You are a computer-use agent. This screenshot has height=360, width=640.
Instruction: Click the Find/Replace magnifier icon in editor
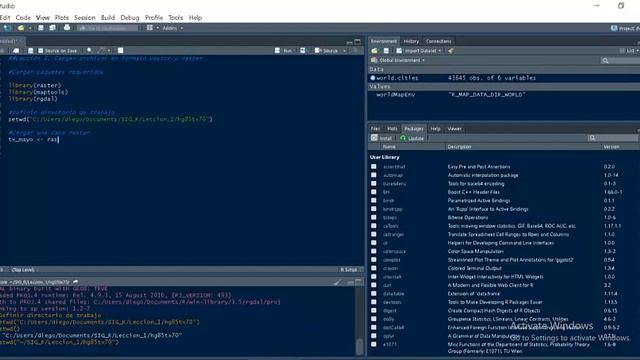[89, 51]
